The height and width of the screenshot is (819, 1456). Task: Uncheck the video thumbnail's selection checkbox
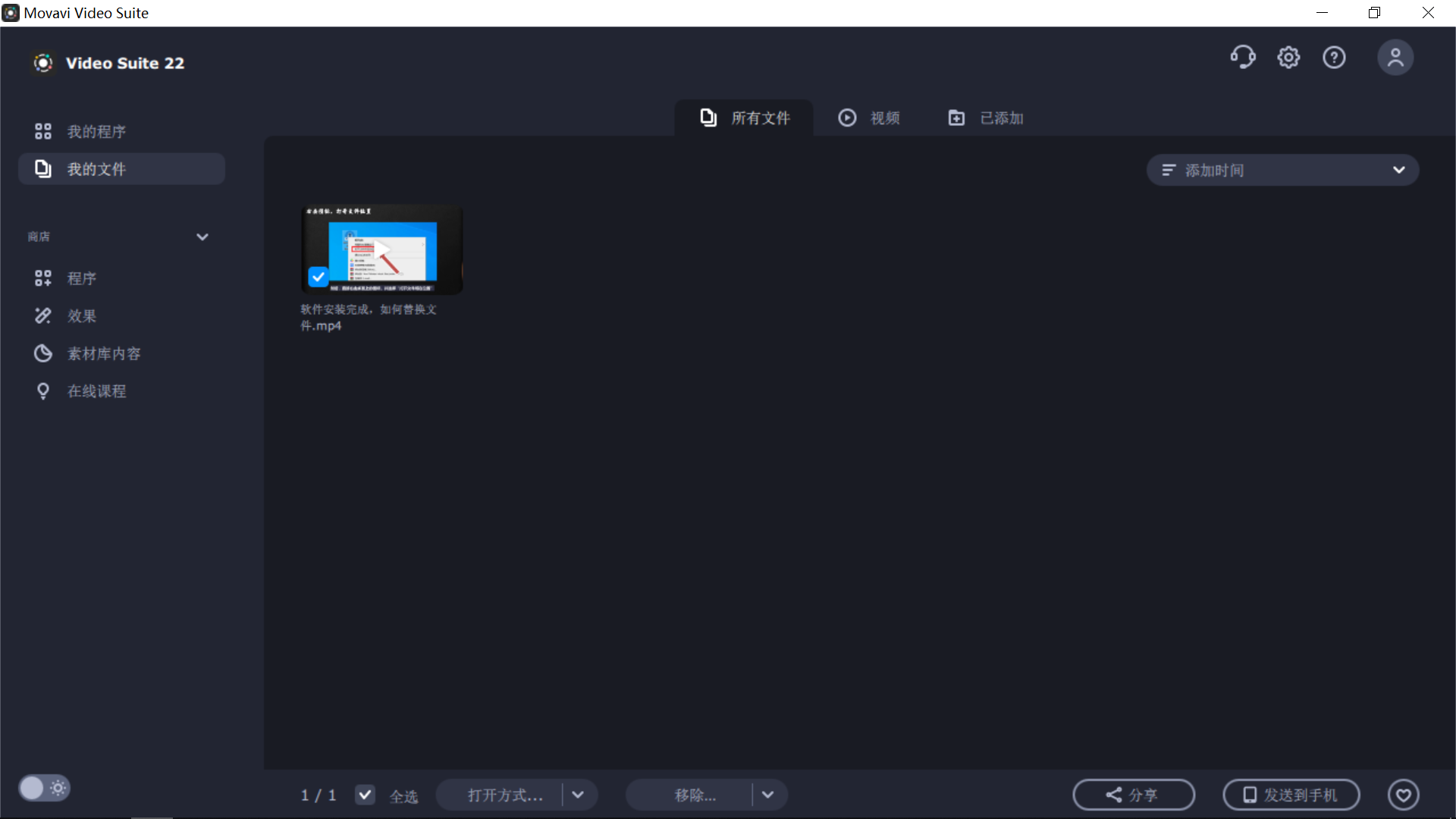pos(318,277)
